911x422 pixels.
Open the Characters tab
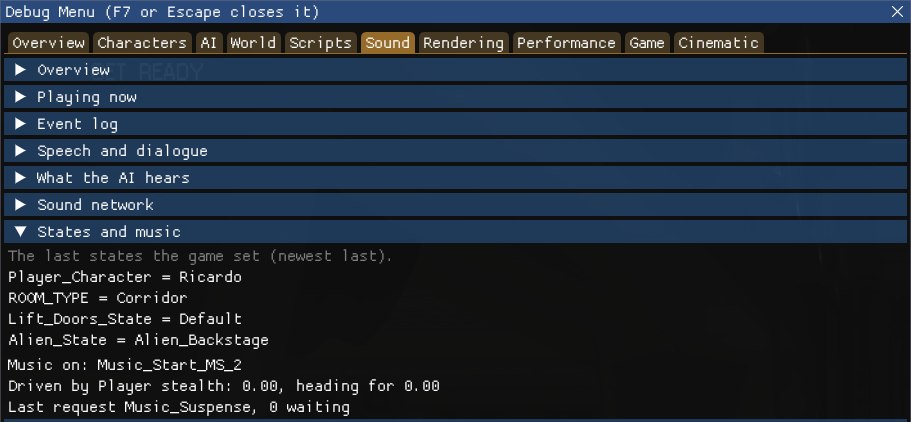pyautogui.click(x=142, y=43)
